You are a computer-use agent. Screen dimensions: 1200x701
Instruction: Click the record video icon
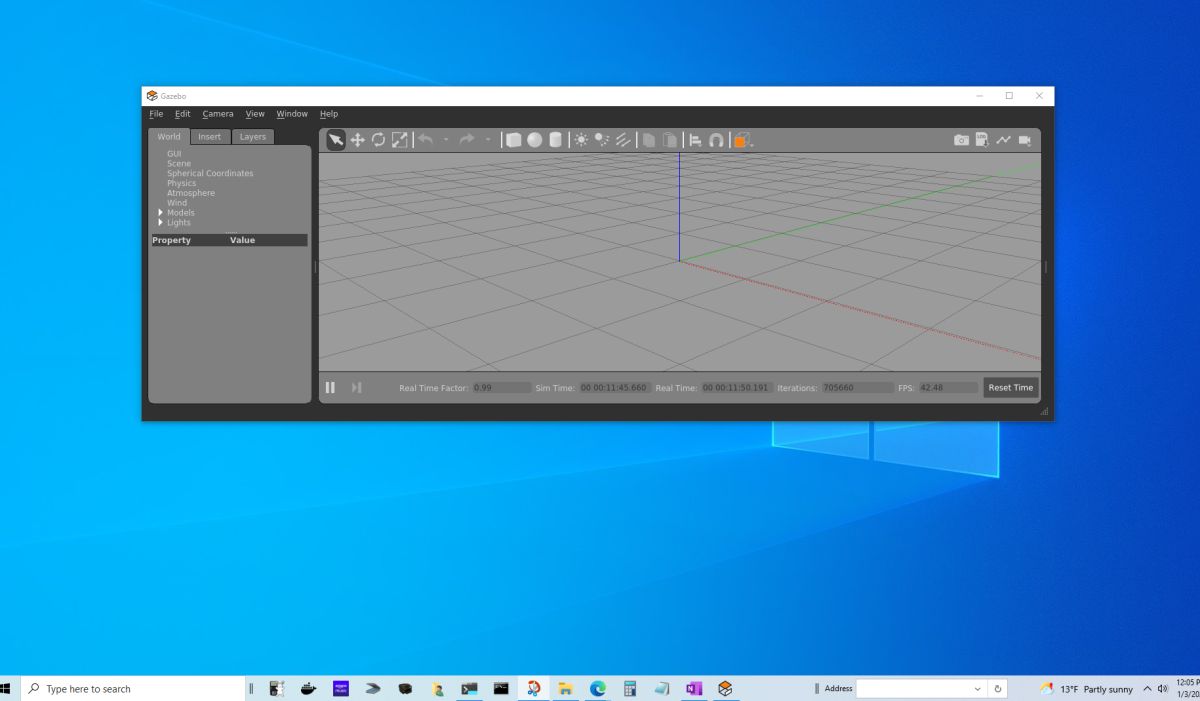coord(1024,140)
